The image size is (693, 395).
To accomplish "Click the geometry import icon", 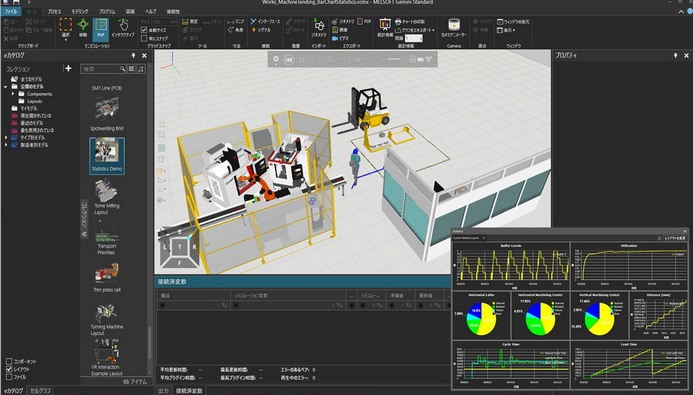I will [x=319, y=28].
